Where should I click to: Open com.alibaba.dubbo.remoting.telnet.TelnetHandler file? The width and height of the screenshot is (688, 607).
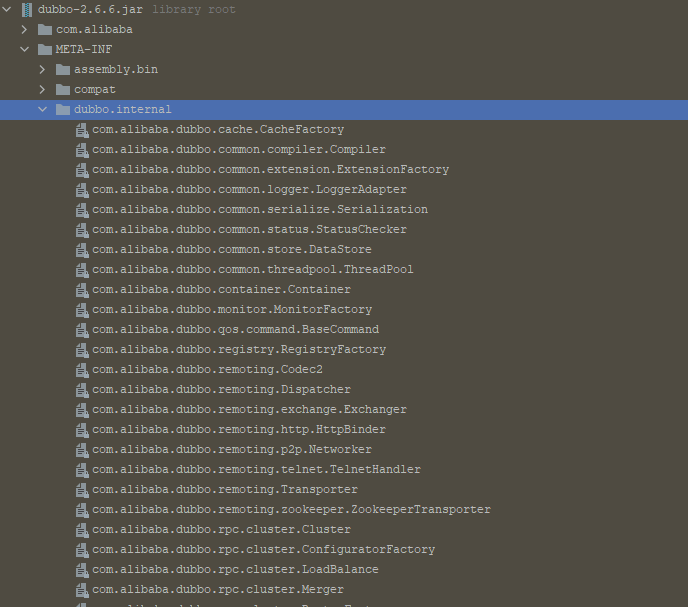pyautogui.click(x=256, y=470)
